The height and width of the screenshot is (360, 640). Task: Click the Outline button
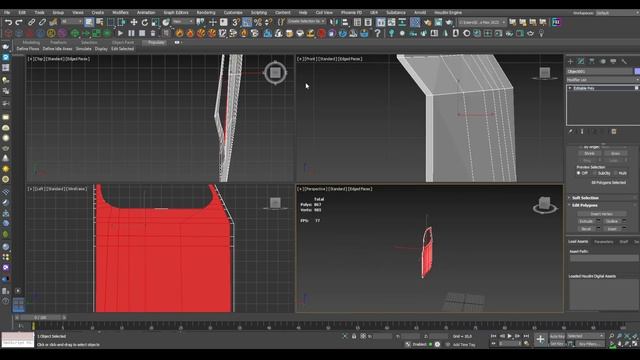[612, 221]
